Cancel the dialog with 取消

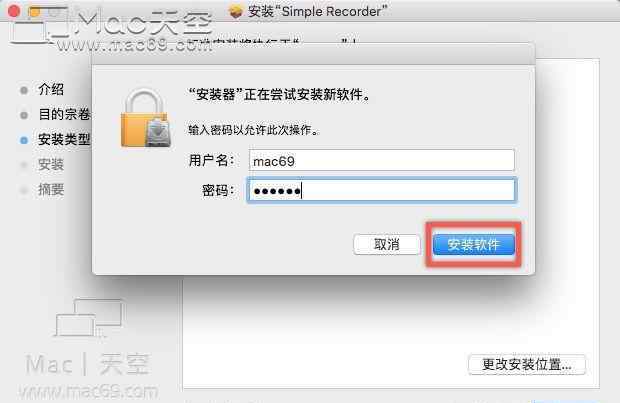pos(387,244)
